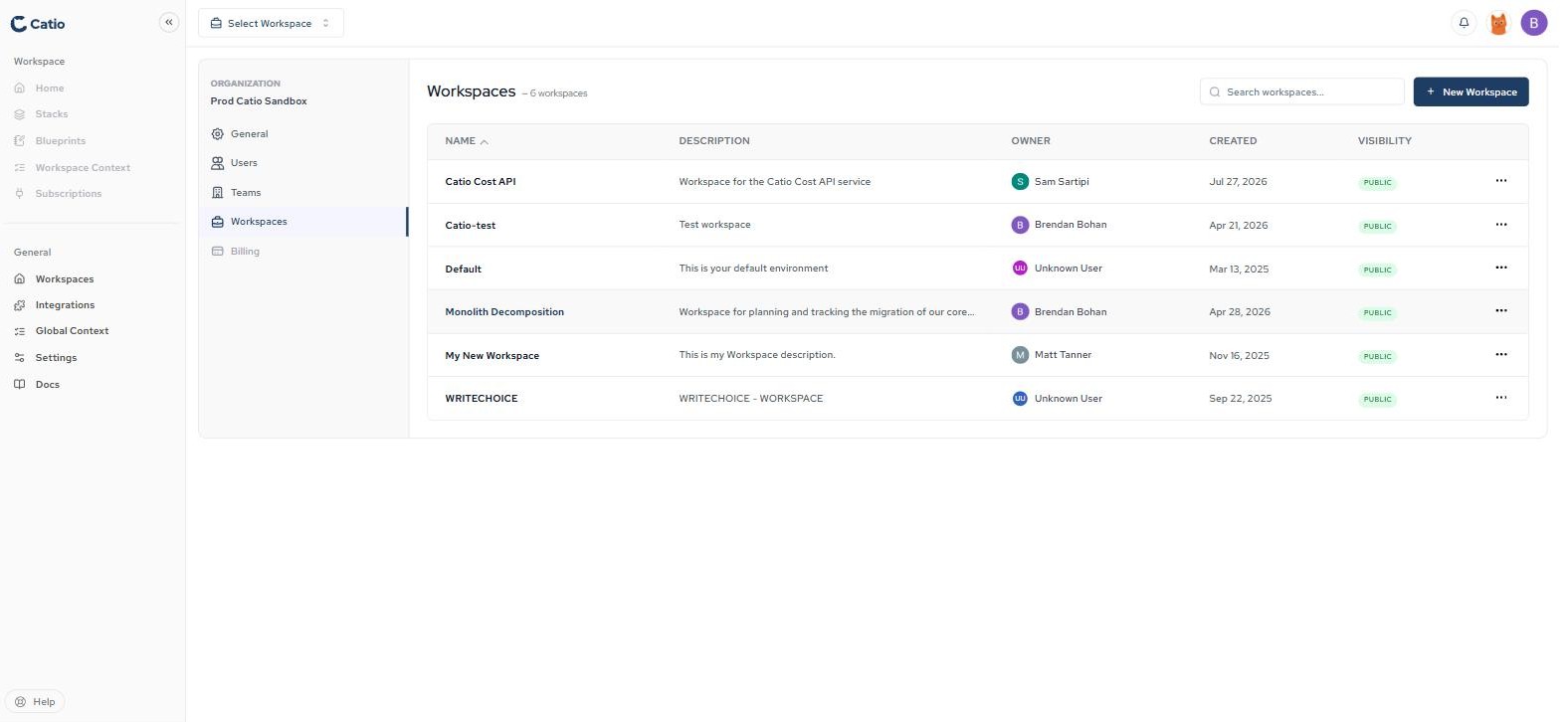
Task: Open the Monolith Decomposition workspace
Action: point(504,312)
